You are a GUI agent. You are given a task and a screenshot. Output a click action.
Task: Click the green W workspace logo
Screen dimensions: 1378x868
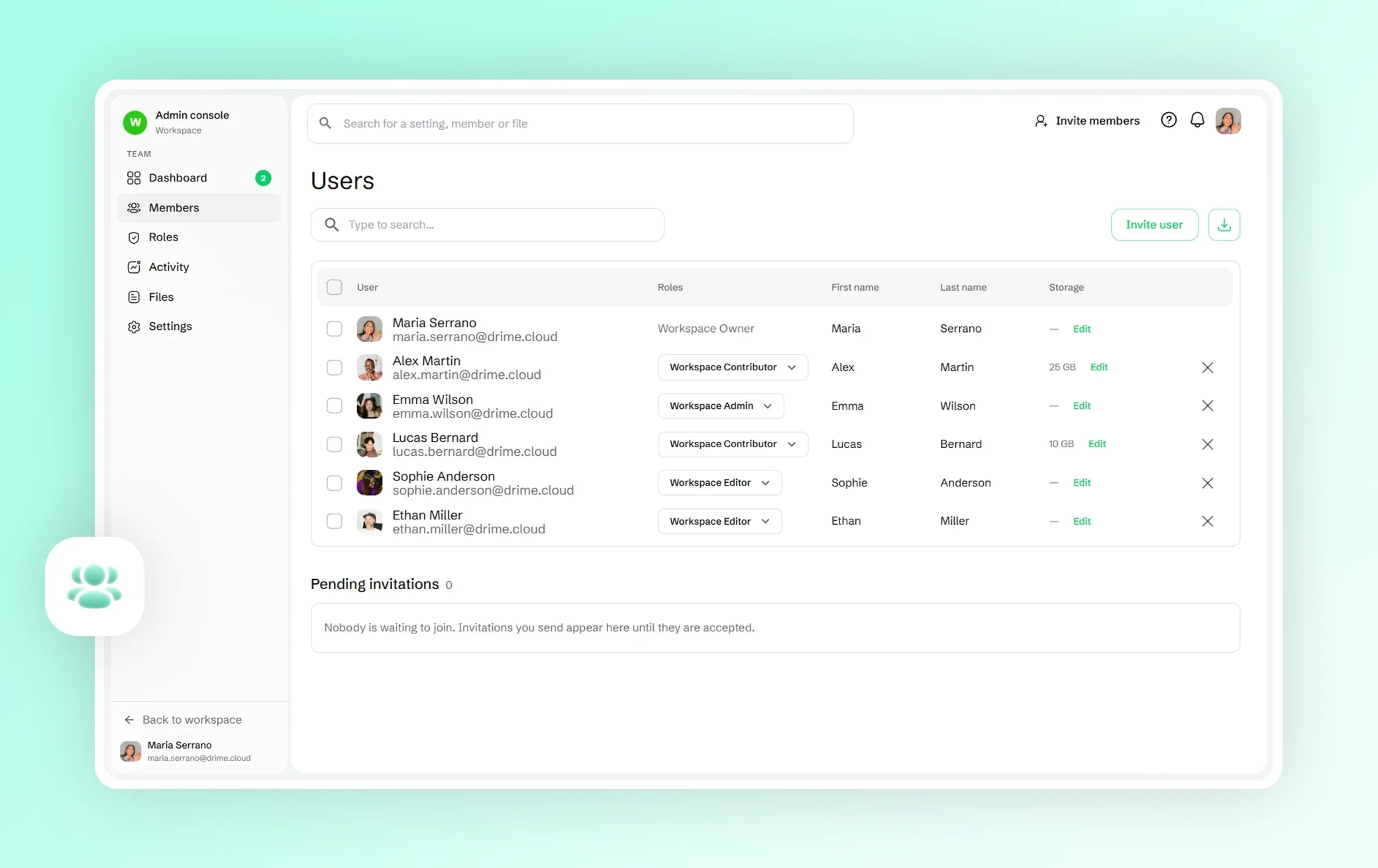point(135,122)
